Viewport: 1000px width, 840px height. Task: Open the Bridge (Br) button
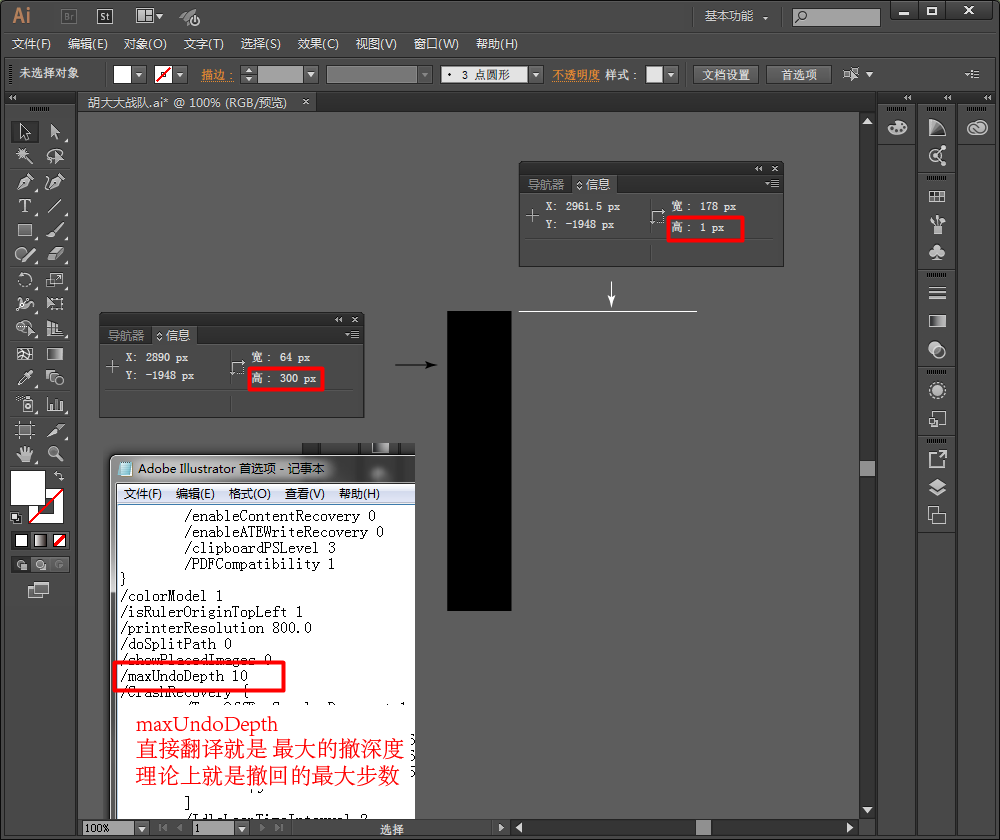[x=69, y=17]
